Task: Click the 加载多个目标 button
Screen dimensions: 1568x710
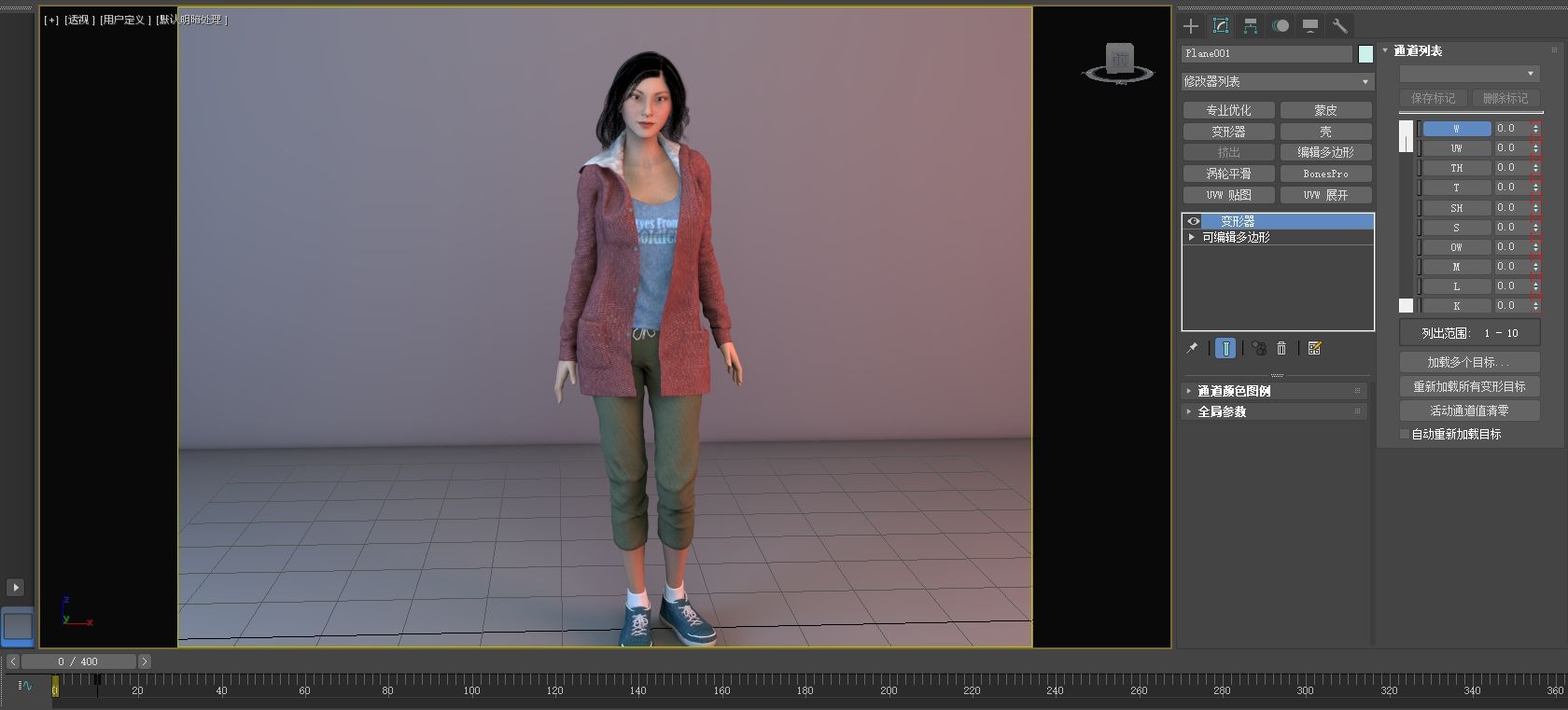Action: click(1469, 362)
